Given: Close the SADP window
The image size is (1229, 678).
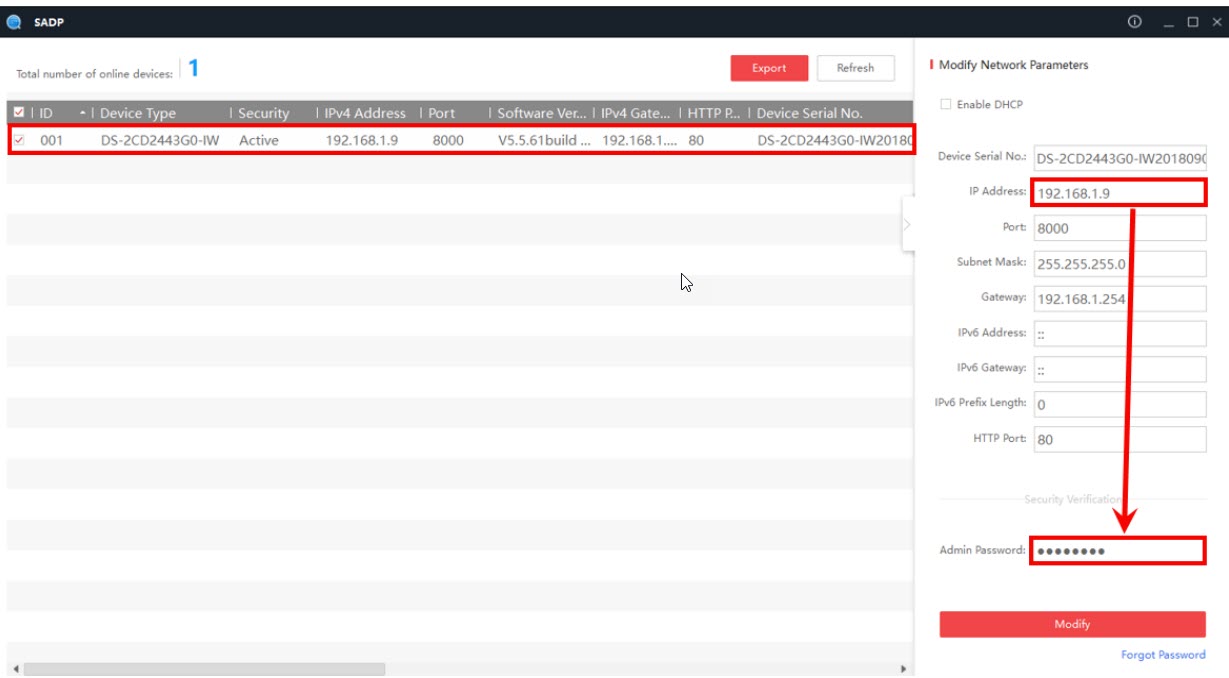Looking at the screenshot, I should pyautogui.click(x=1216, y=22).
